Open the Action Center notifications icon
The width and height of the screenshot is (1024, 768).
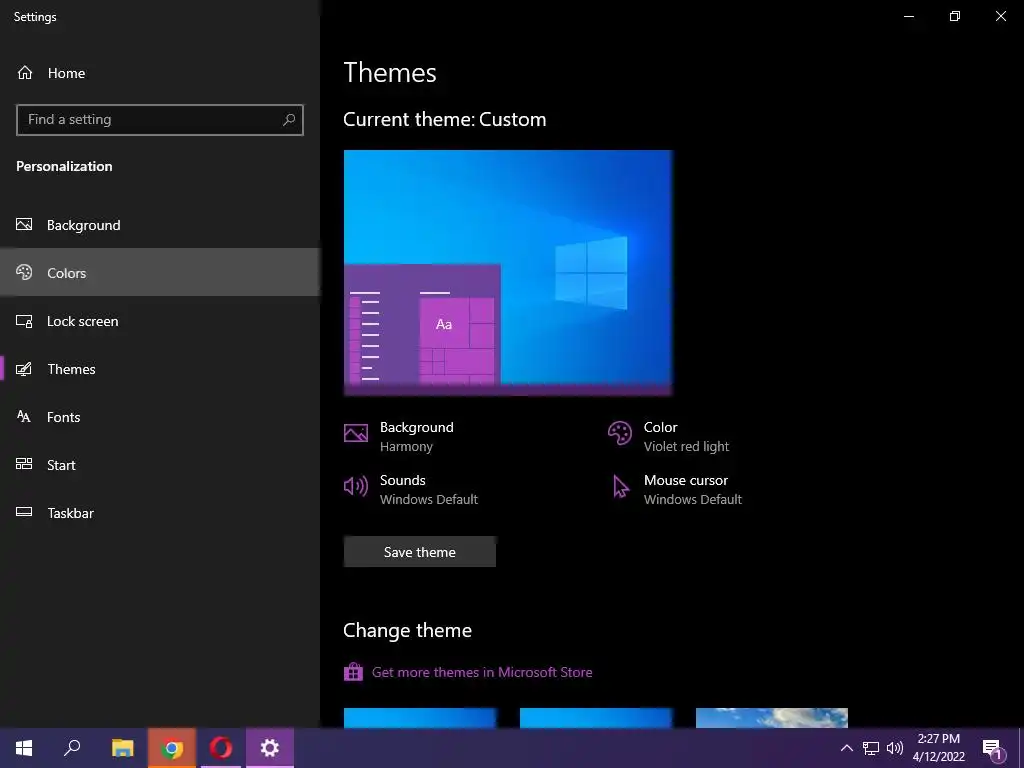(993, 748)
